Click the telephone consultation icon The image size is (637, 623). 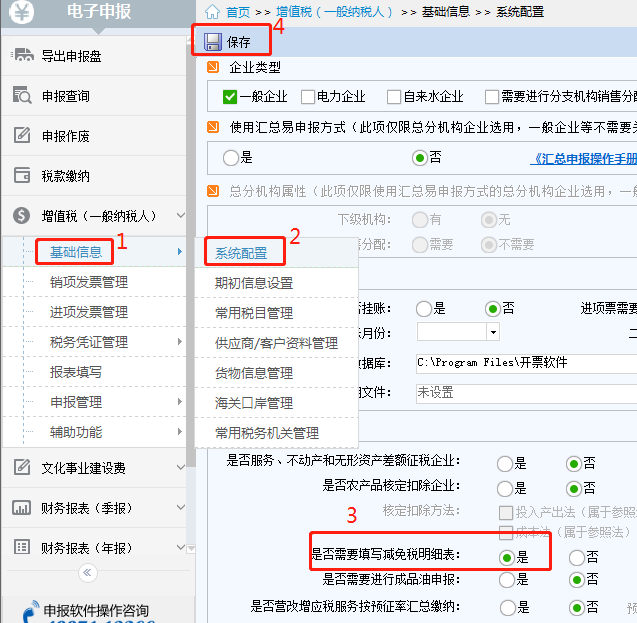tap(31, 612)
